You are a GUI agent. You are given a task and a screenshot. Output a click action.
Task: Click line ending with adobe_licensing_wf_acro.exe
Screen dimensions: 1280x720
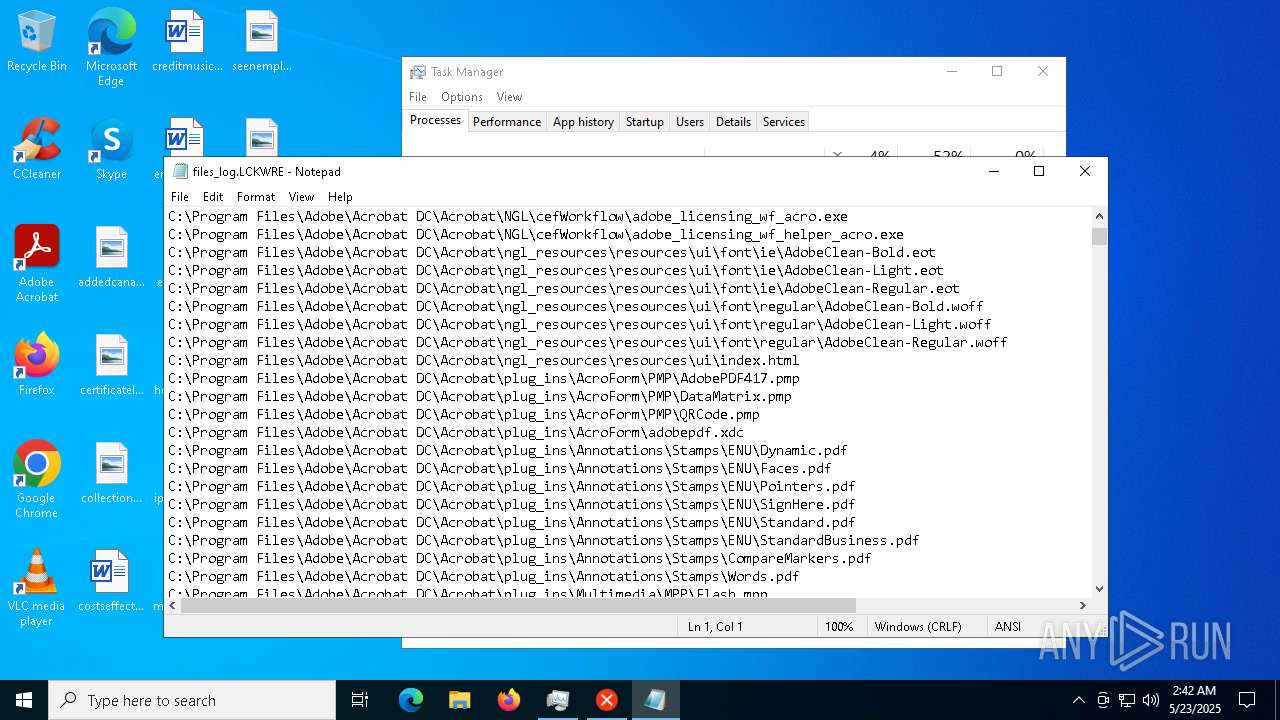coord(508,216)
